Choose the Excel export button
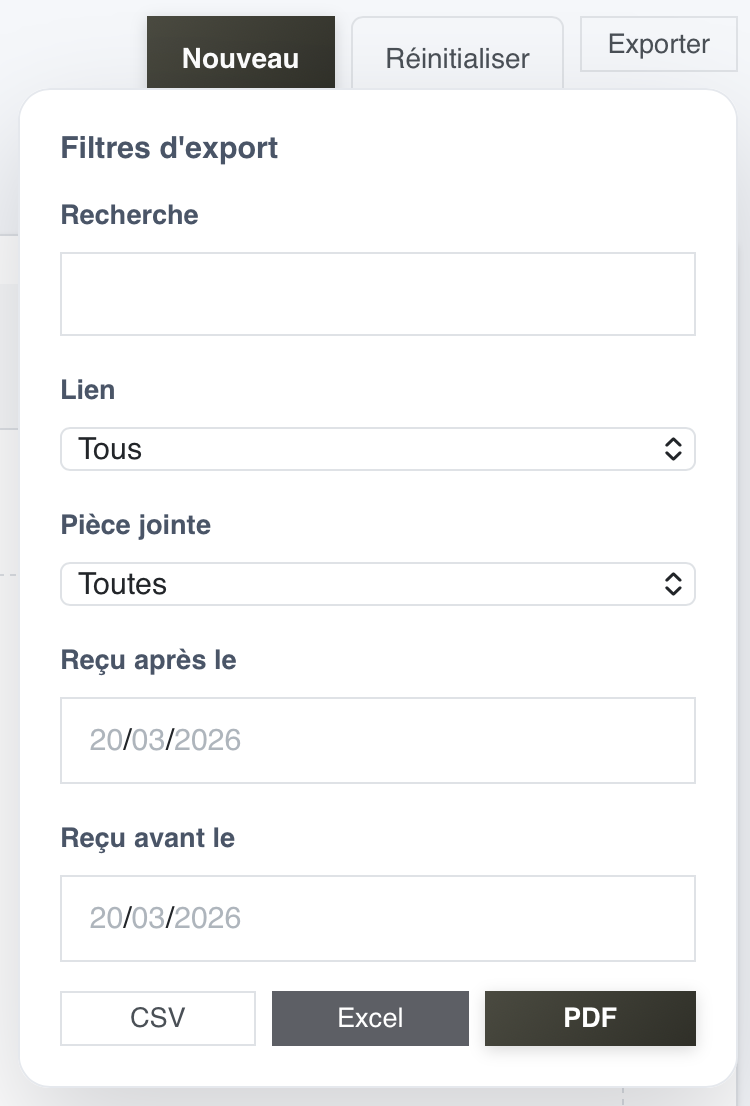Screen dimensions: 750x1106 coord(370,1018)
